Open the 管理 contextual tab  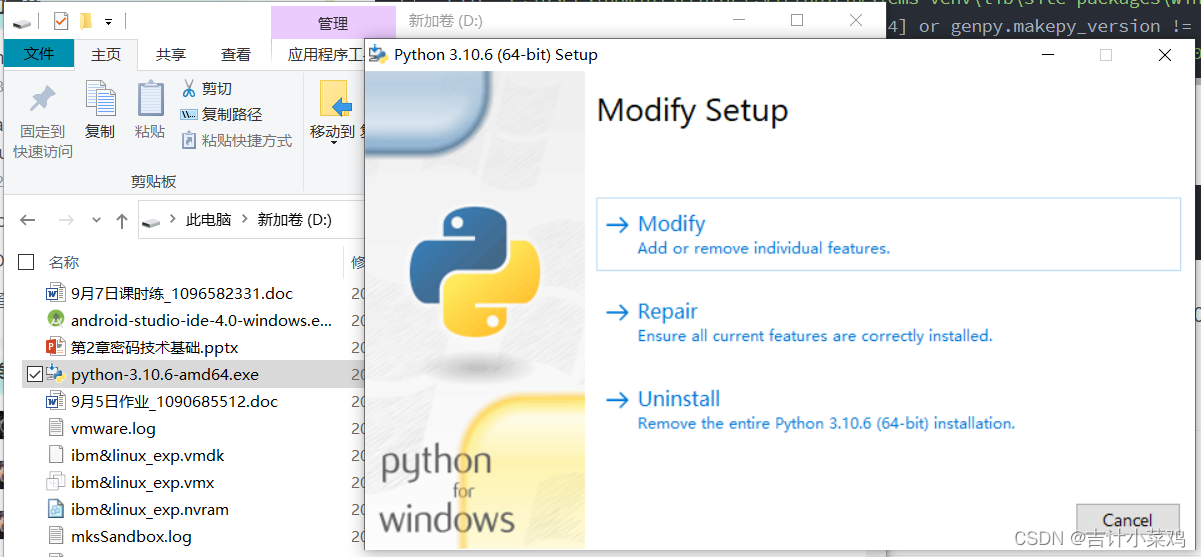(x=333, y=23)
